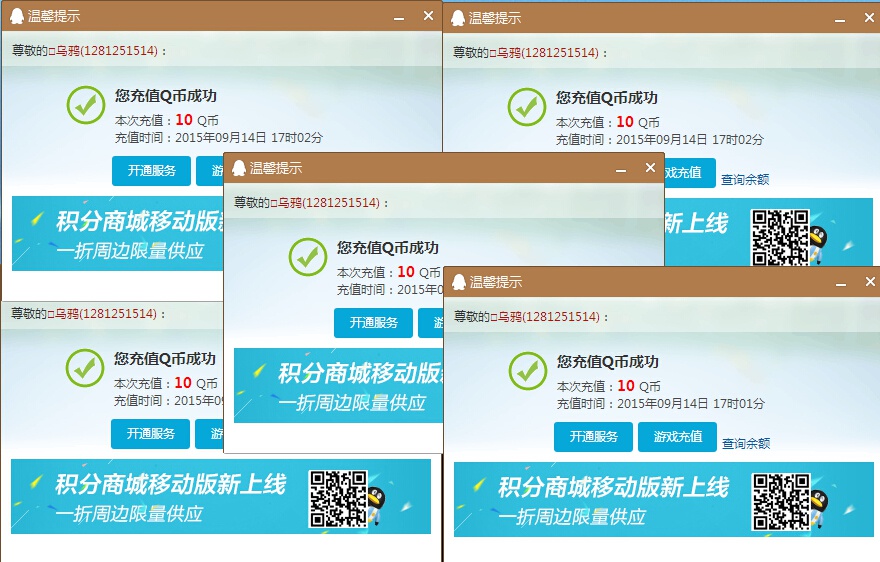Click the QR code in the 17时01分 window banner
The image size is (880, 562).
(x=781, y=501)
